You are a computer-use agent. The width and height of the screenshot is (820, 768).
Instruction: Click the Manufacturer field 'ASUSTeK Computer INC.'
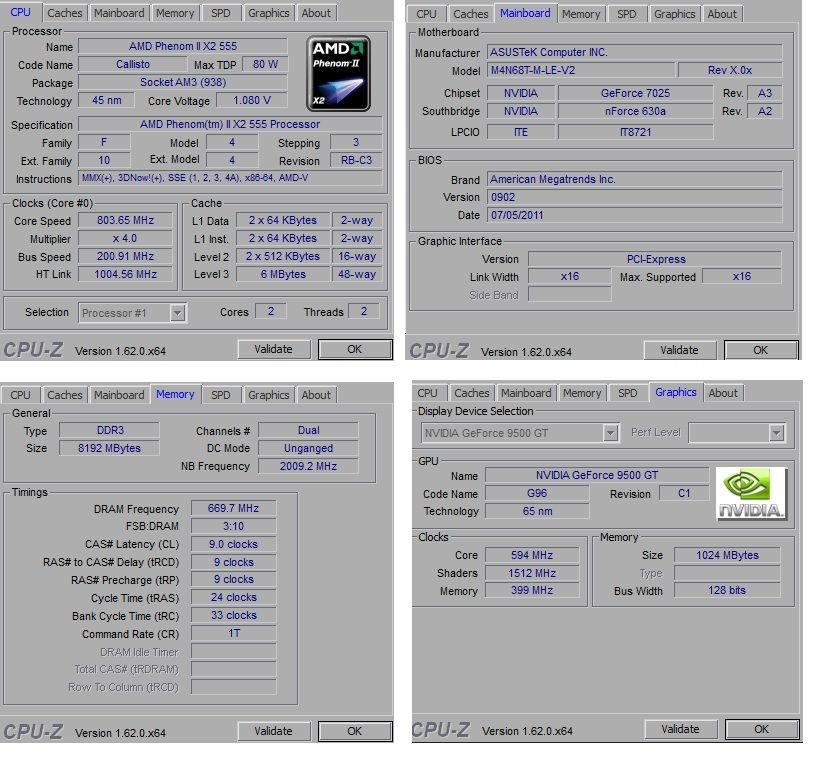[635, 52]
